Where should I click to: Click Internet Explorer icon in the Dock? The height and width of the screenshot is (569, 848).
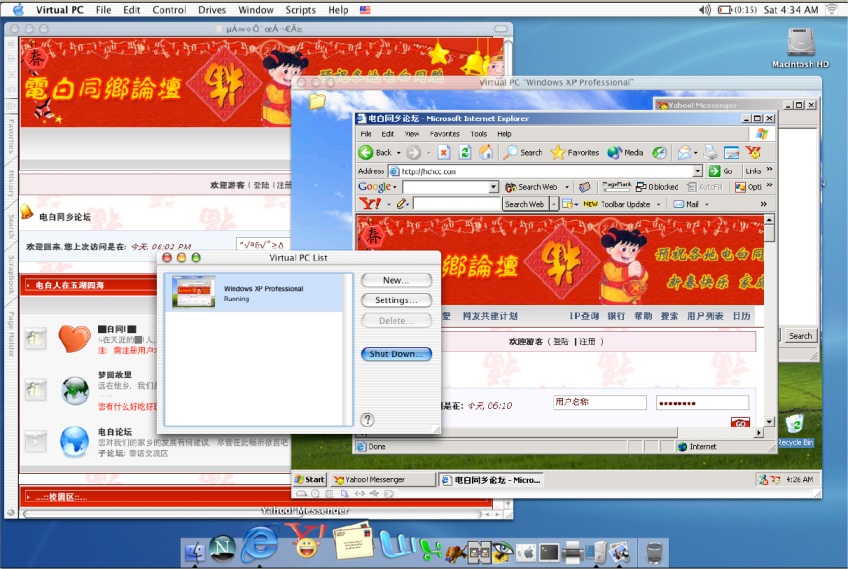[259, 545]
